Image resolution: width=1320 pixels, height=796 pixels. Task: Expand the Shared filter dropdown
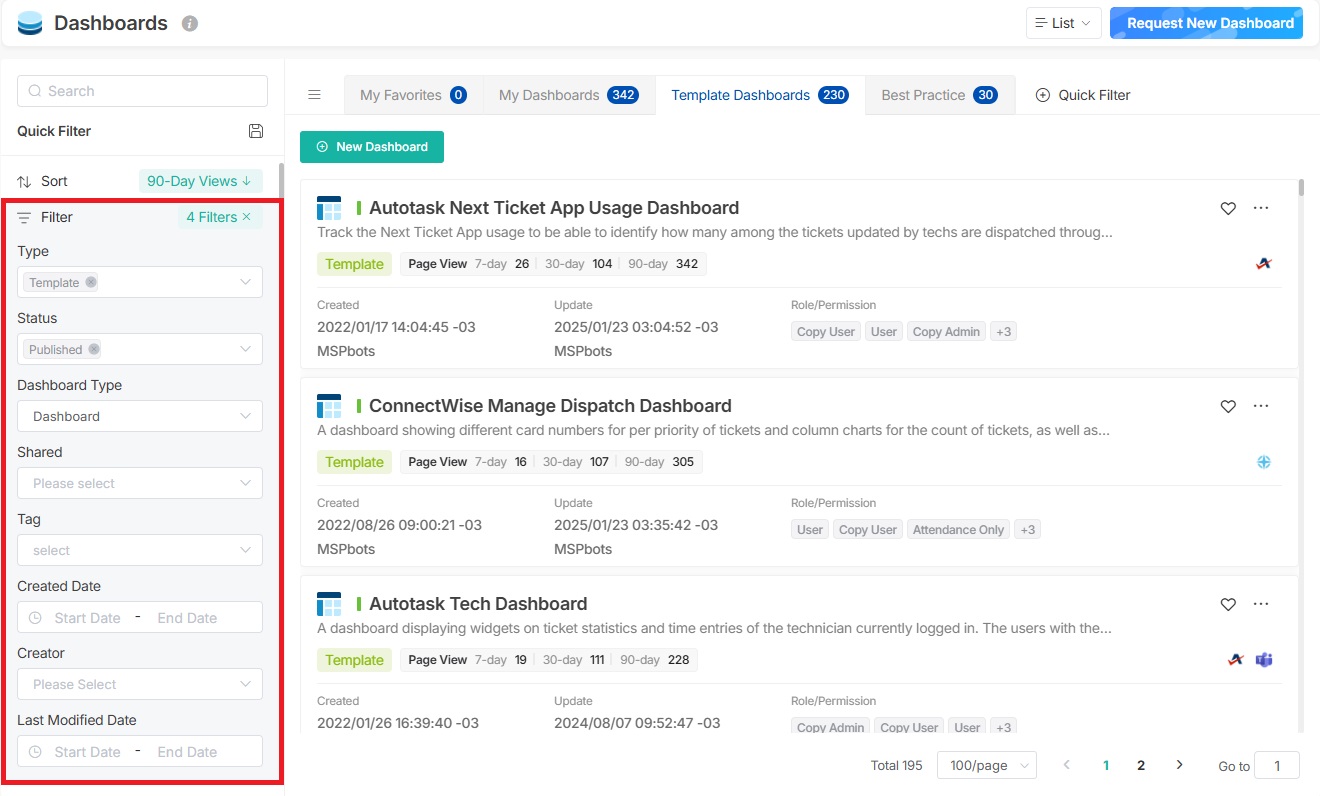140,483
